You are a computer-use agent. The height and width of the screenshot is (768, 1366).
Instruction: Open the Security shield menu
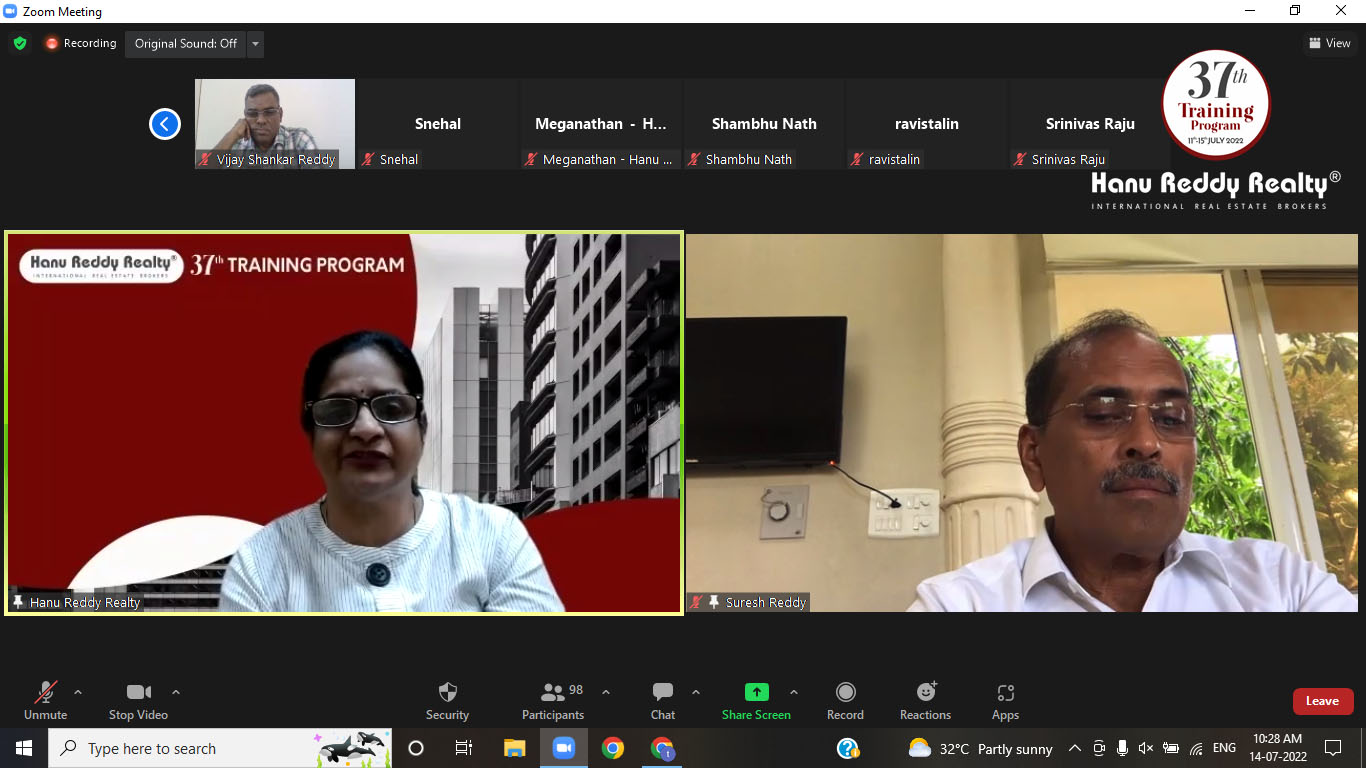coord(447,700)
